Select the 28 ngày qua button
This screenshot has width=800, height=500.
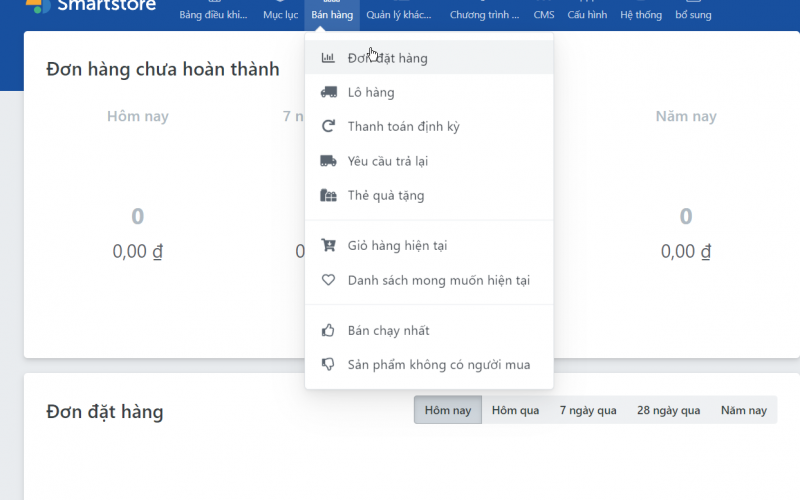click(669, 410)
